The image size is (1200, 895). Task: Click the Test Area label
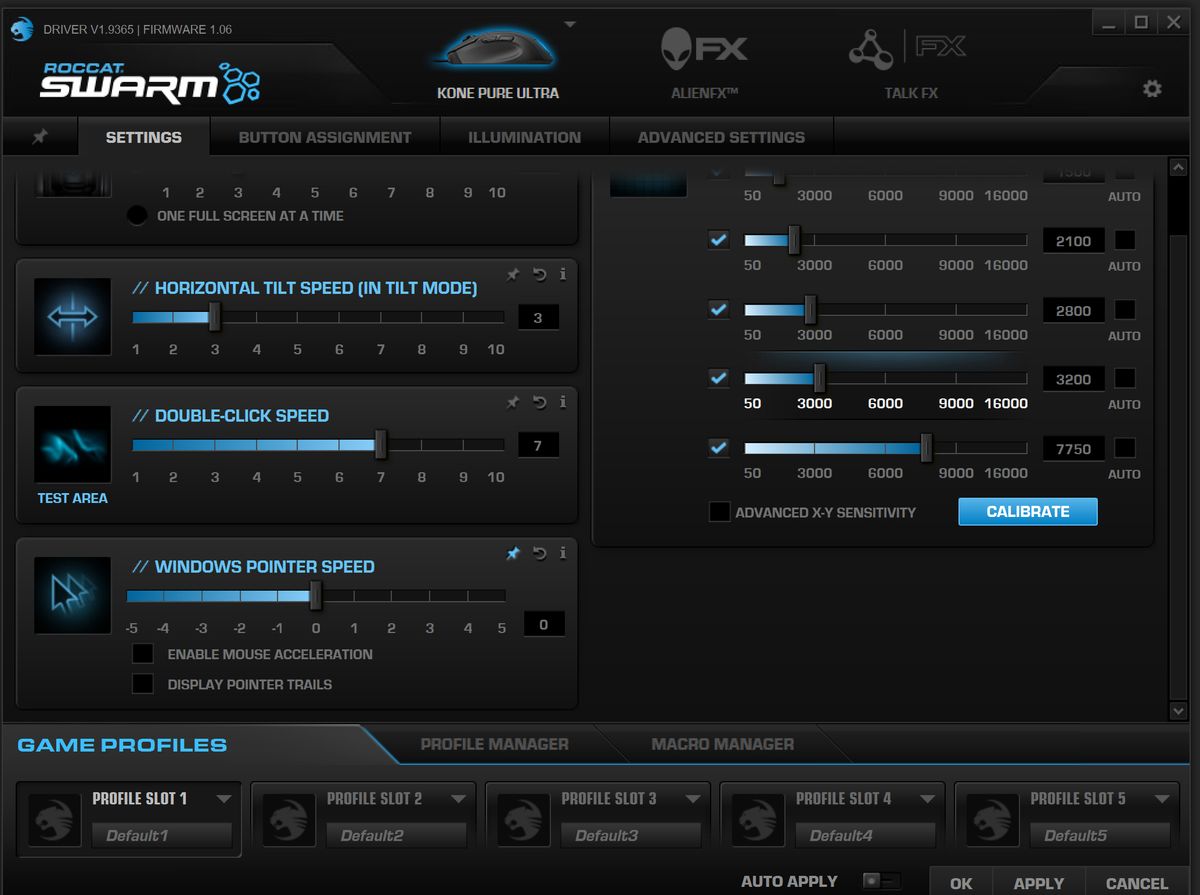(72, 497)
